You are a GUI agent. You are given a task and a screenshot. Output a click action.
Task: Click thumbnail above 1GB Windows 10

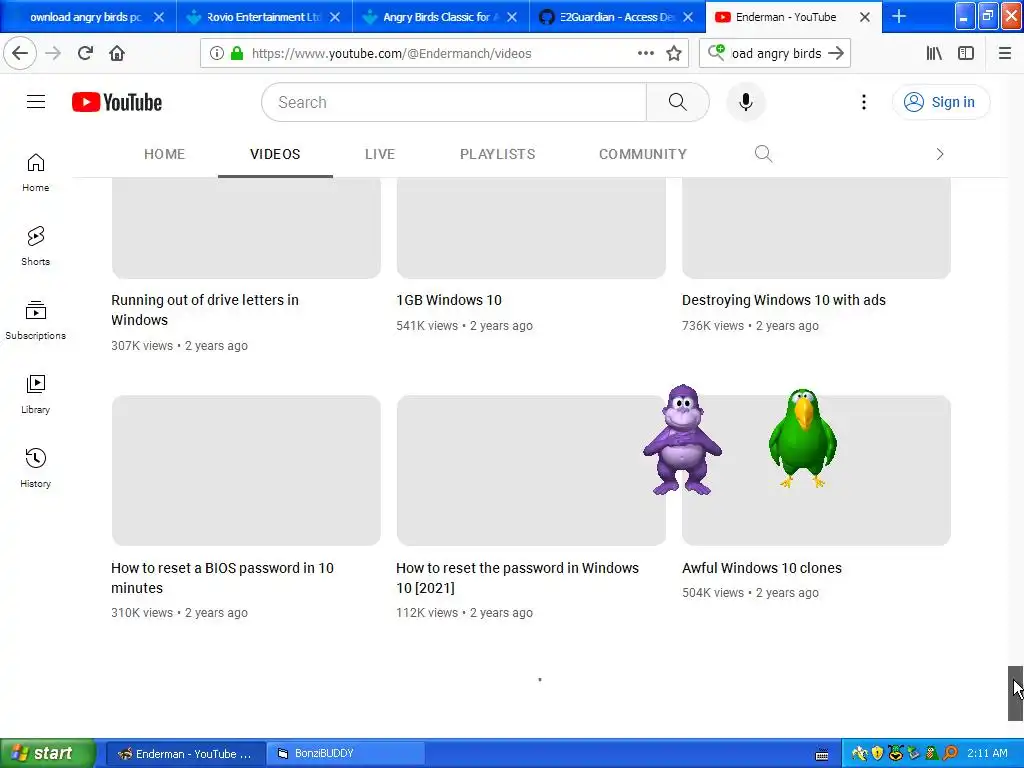pos(531,228)
